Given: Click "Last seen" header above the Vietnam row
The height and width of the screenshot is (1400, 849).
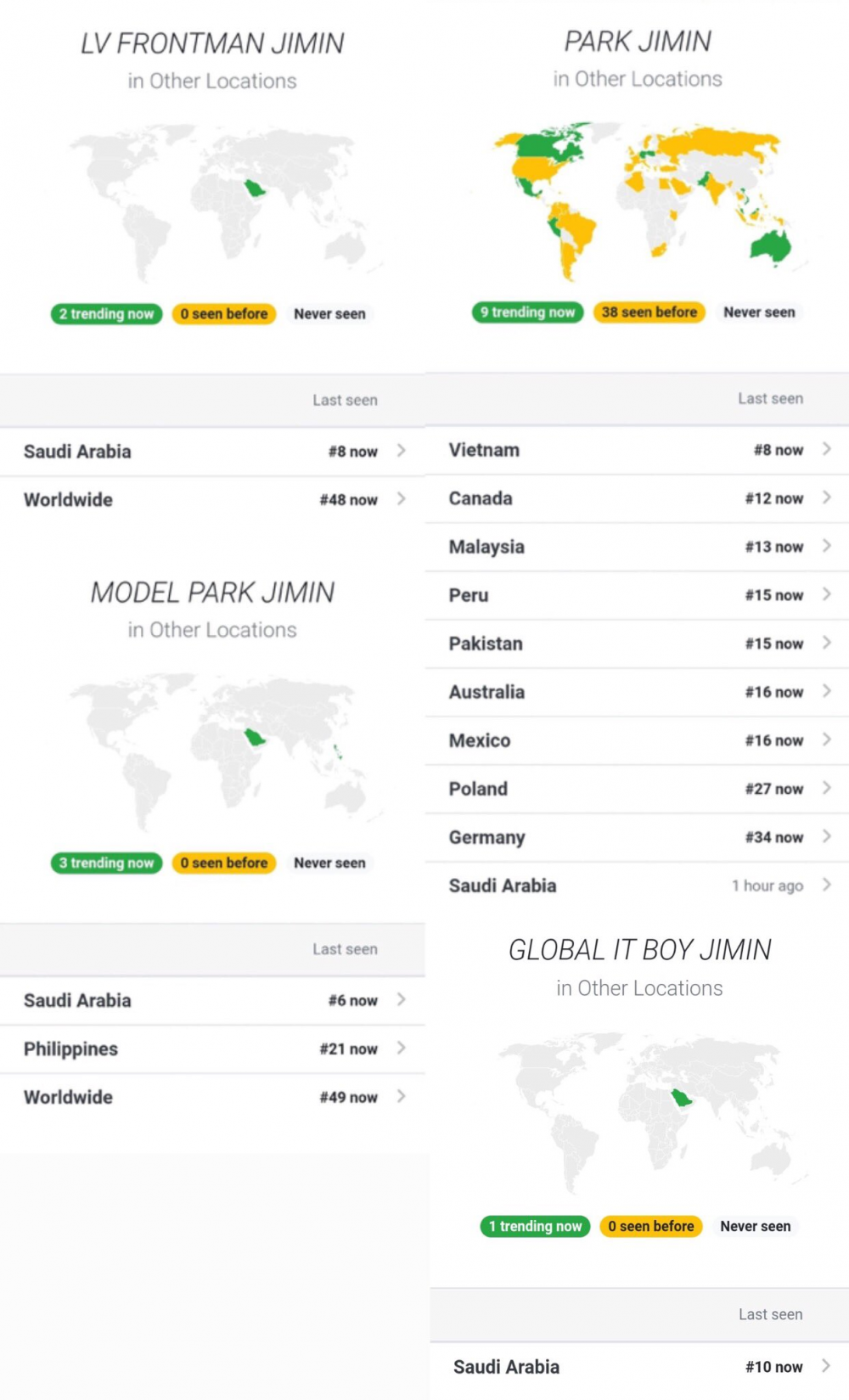Looking at the screenshot, I should [769, 398].
